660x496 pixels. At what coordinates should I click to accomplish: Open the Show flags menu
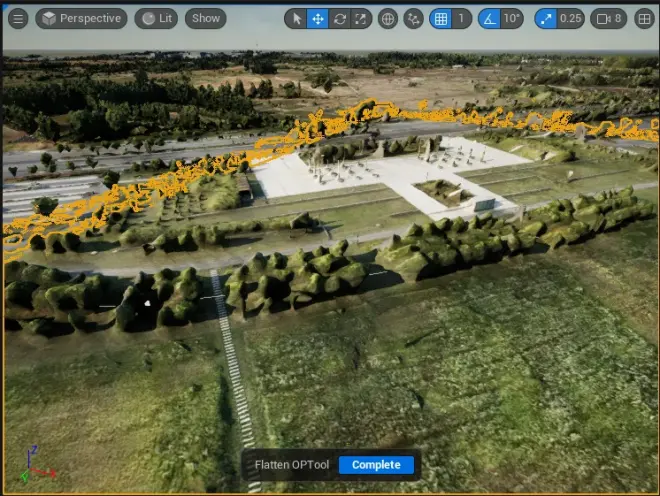click(x=205, y=19)
